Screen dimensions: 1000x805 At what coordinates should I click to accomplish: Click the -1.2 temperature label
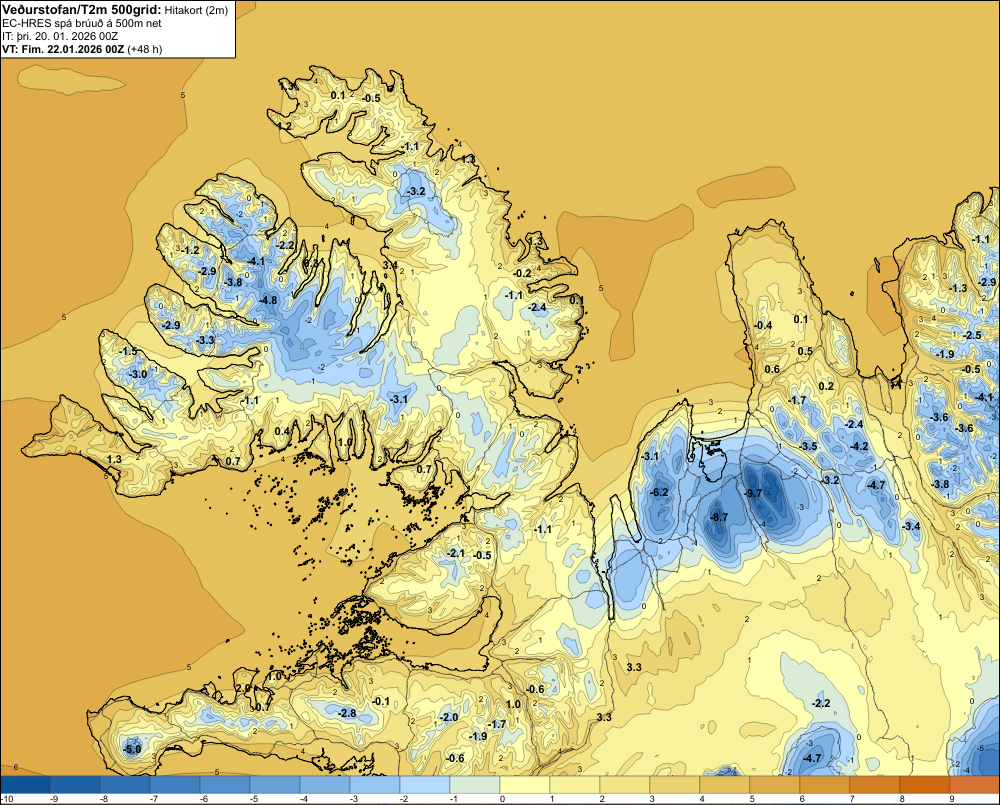click(x=191, y=250)
